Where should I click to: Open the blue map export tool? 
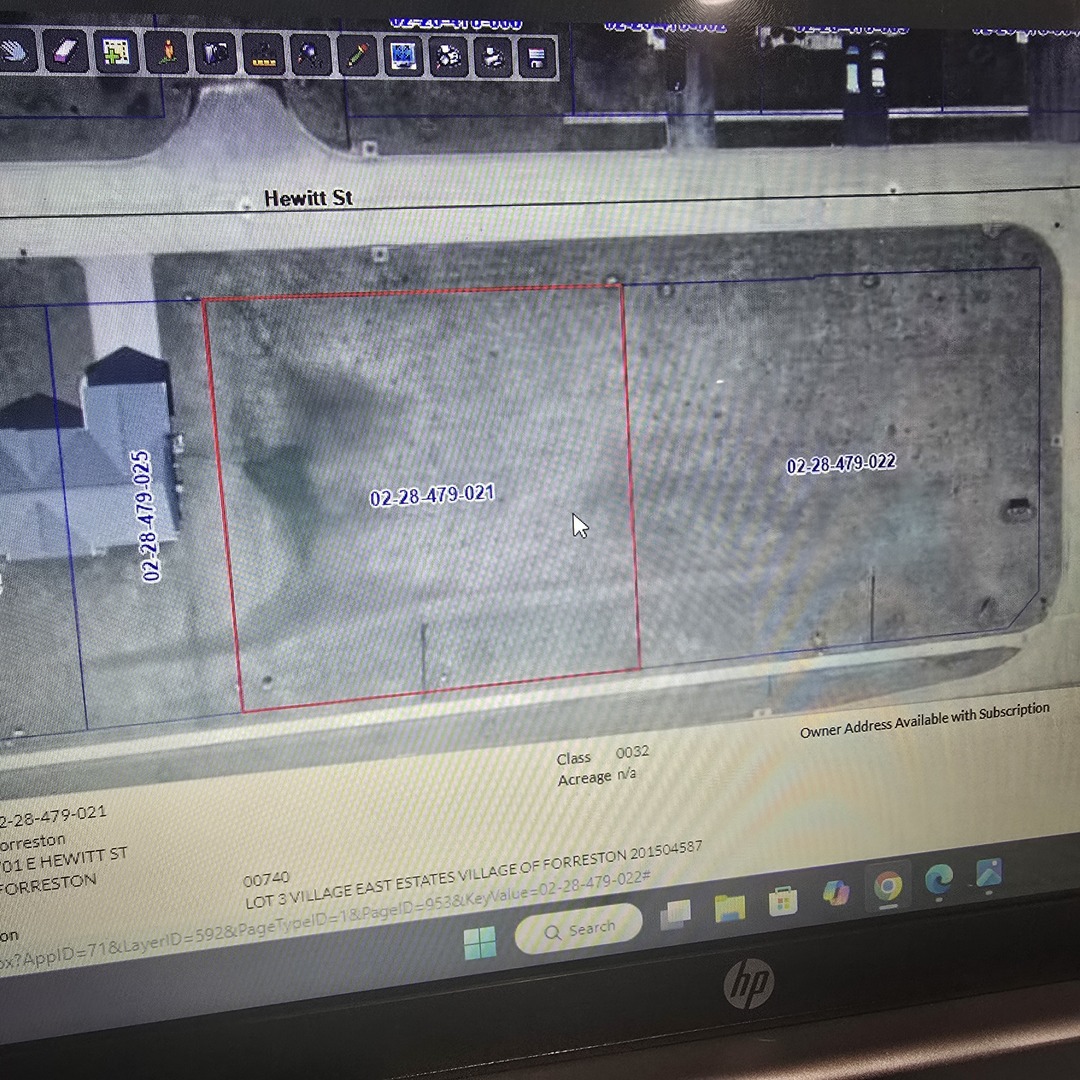click(x=402, y=55)
